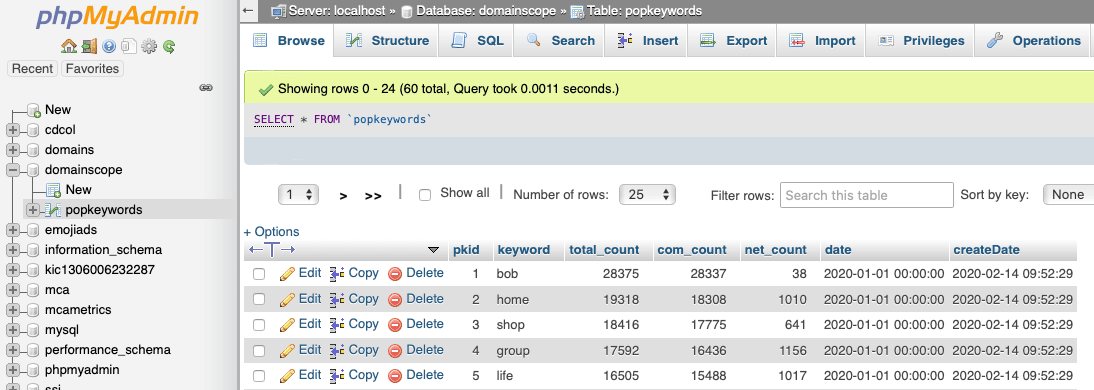Click the Copy icon for life row
The width and height of the screenshot is (1094, 390).
click(338, 375)
